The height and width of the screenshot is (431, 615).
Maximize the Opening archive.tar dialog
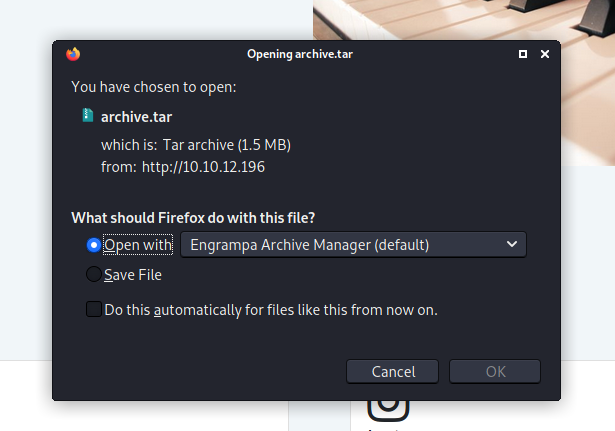click(x=523, y=54)
